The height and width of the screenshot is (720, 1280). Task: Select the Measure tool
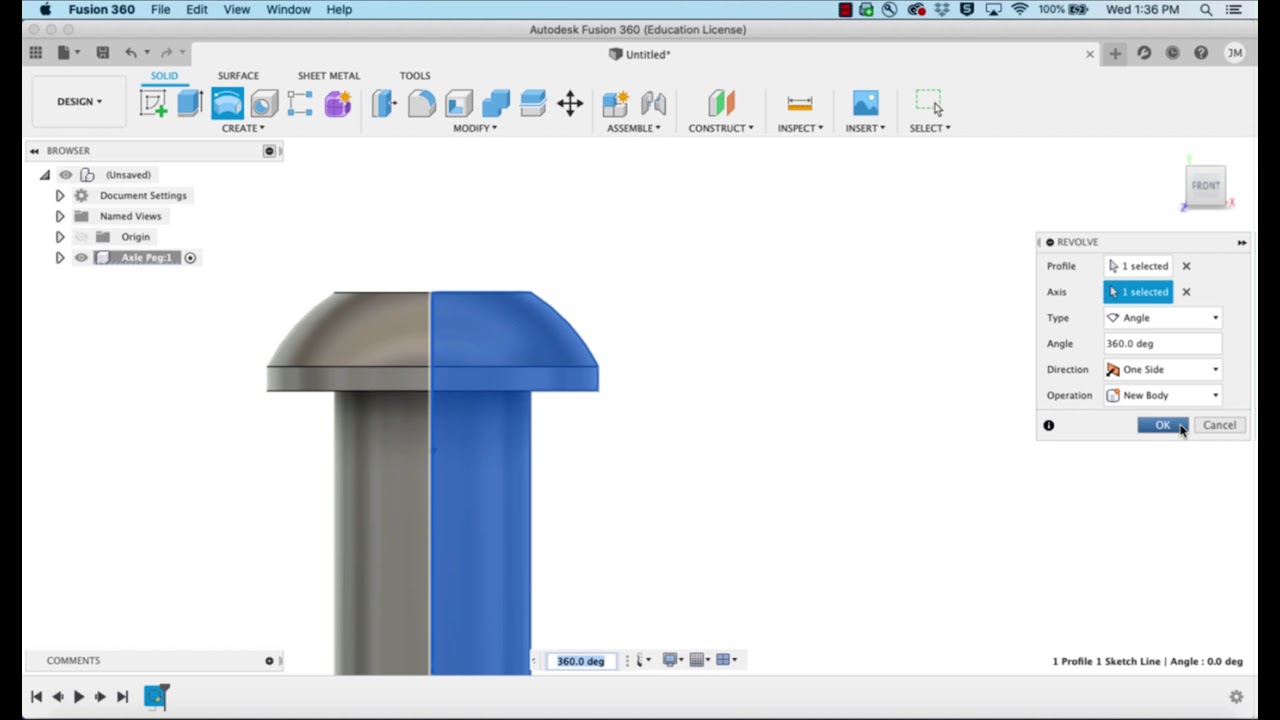click(800, 103)
